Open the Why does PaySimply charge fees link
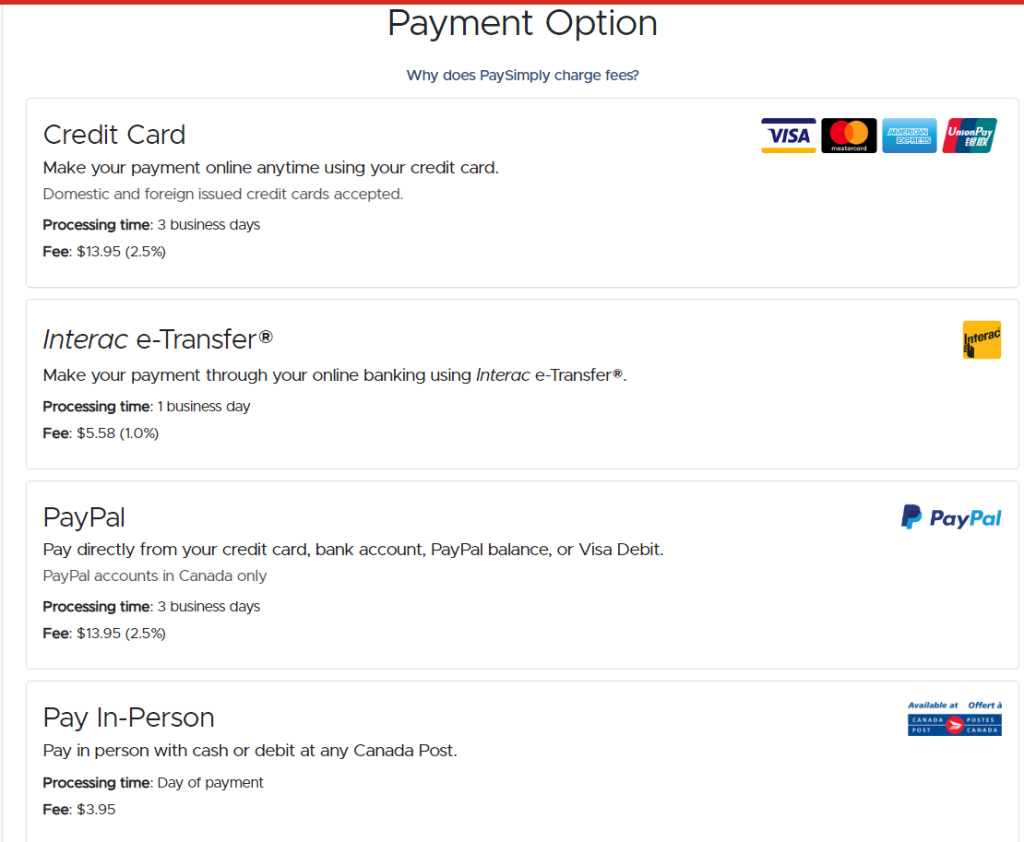The width and height of the screenshot is (1024, 842). [522, 75]
